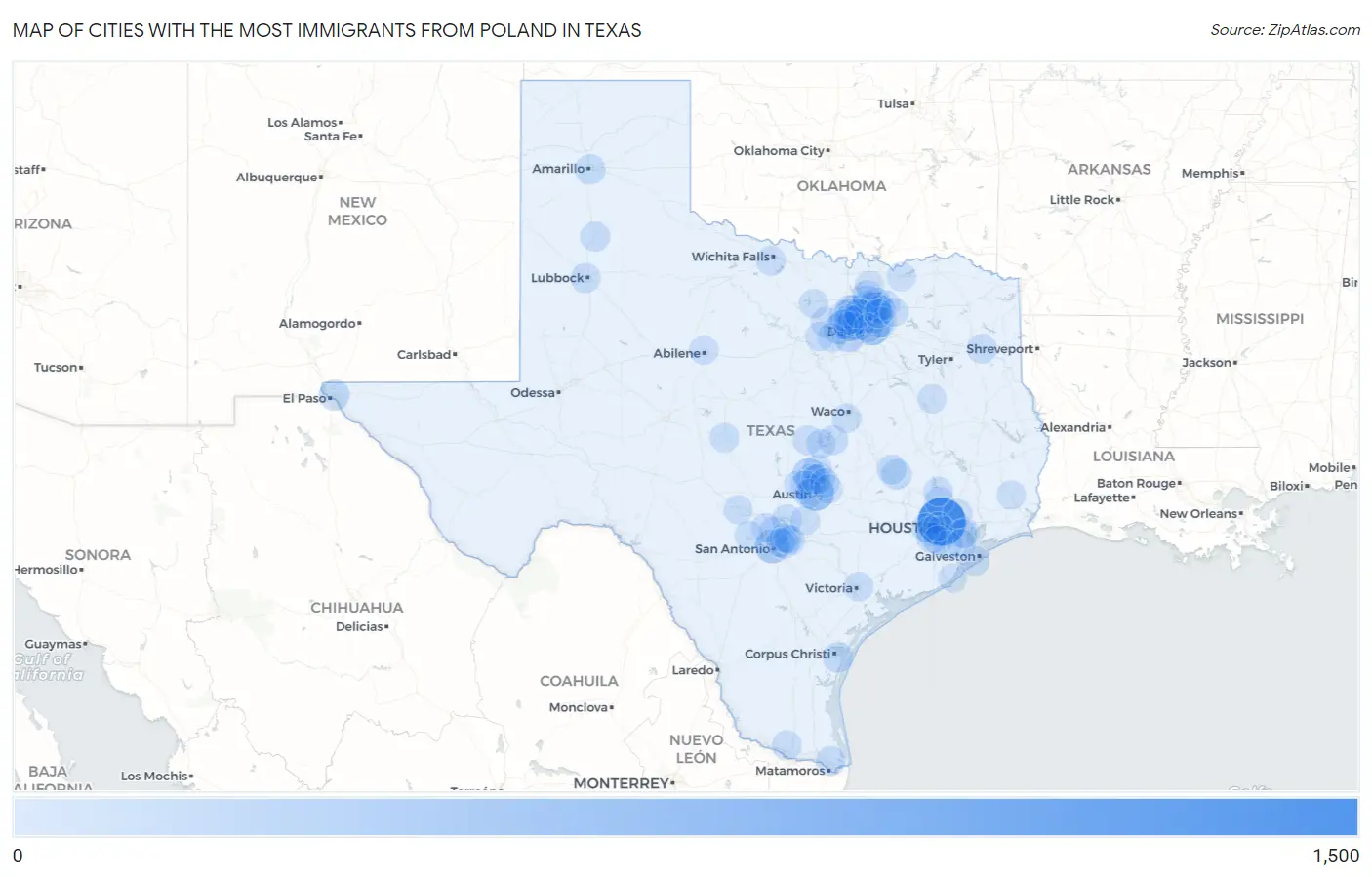
Task: Click the ARKANSAS state label
Action: click(x=1109, y=169)
